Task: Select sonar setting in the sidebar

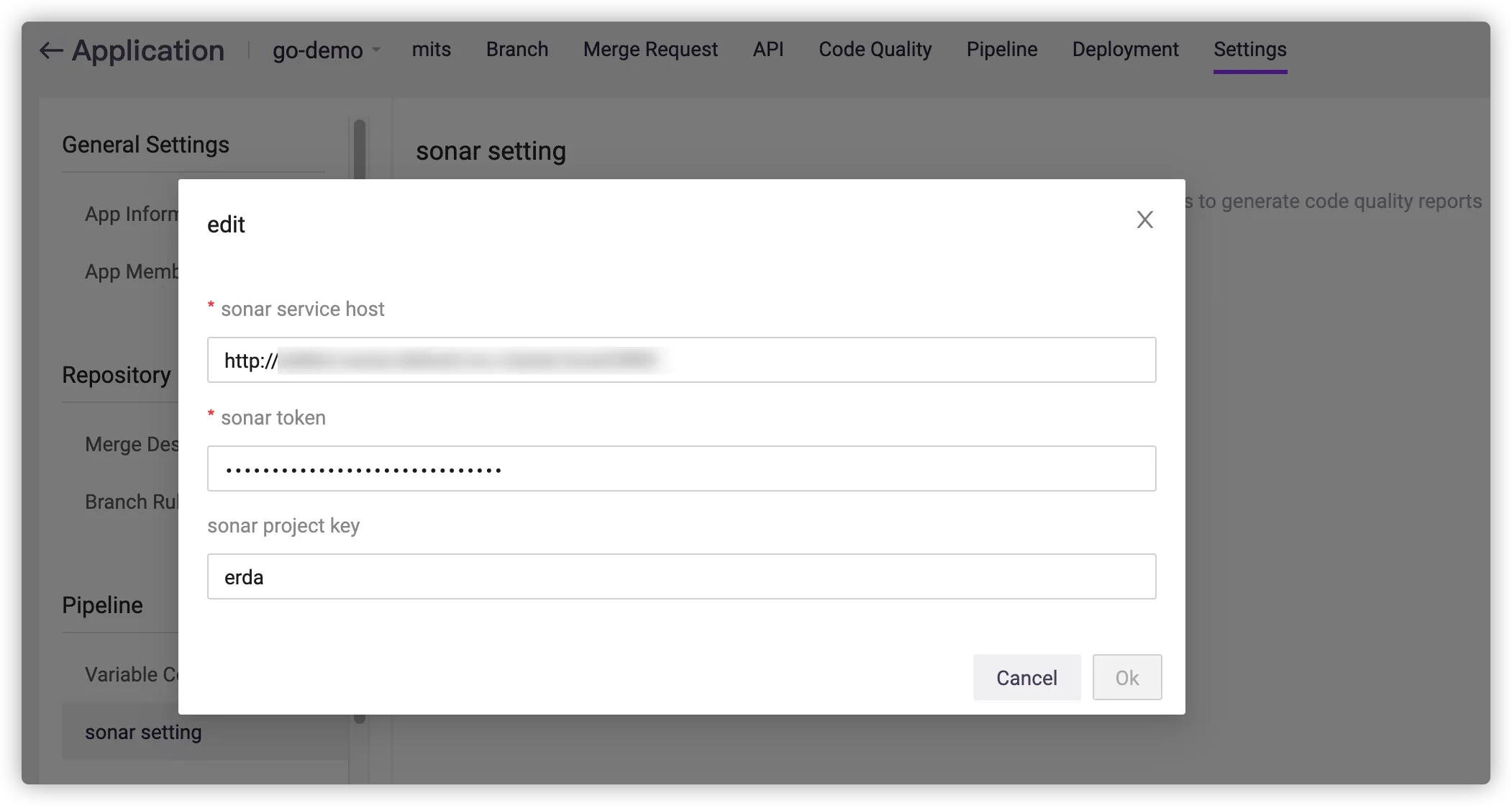Action: click(x=143, y=733)
